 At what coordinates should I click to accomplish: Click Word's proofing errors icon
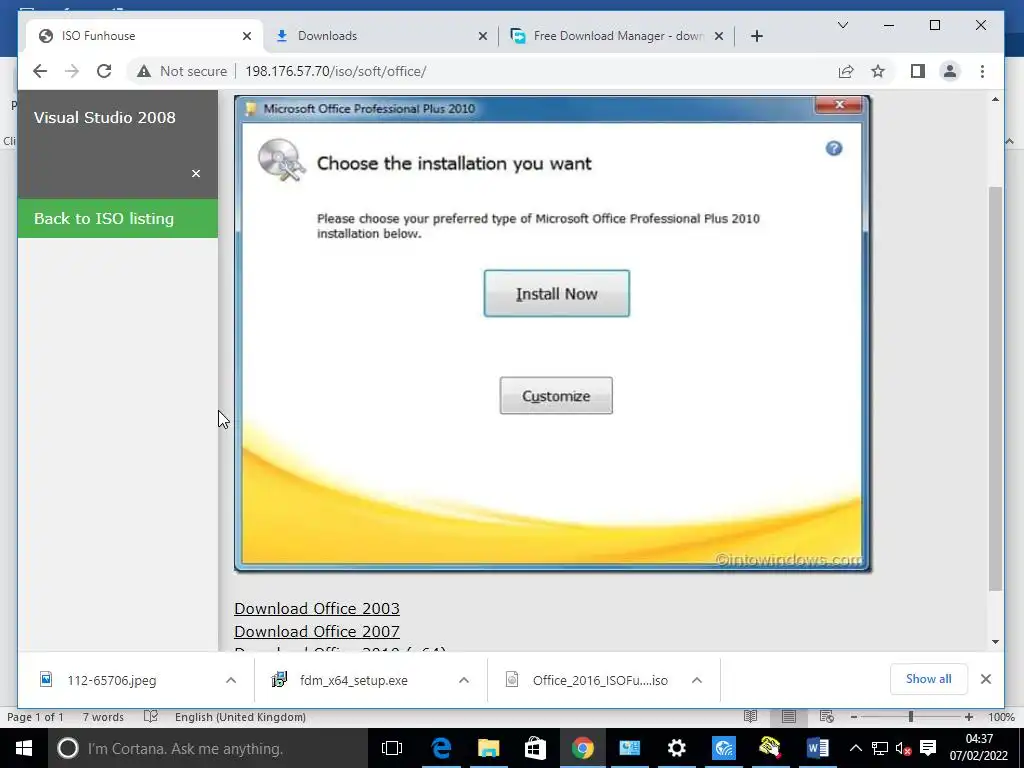pyautogui.click(x=151, y=716)
